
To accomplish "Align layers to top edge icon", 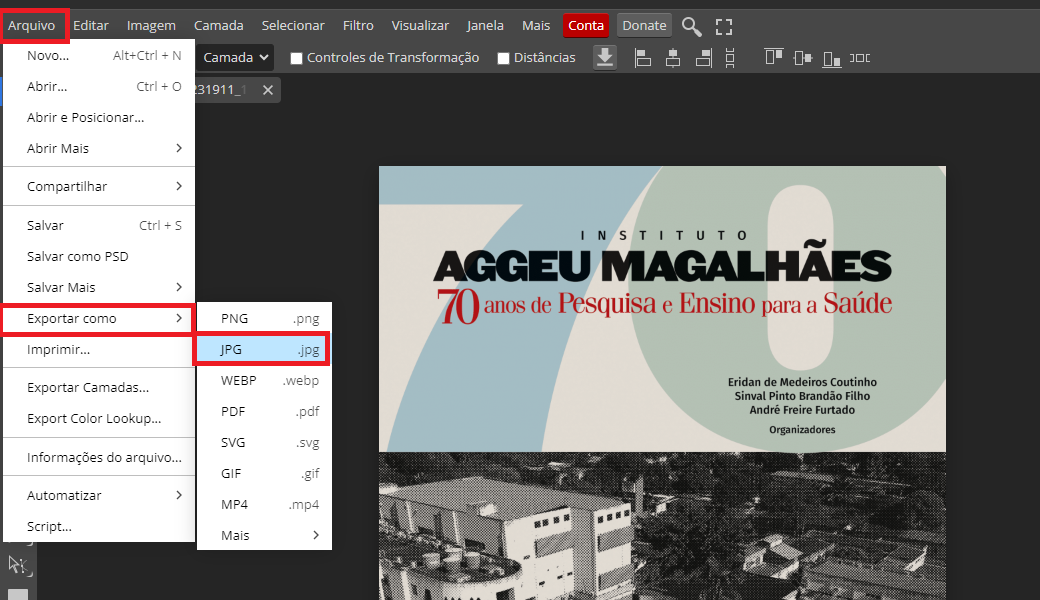I will coord(773,58).
